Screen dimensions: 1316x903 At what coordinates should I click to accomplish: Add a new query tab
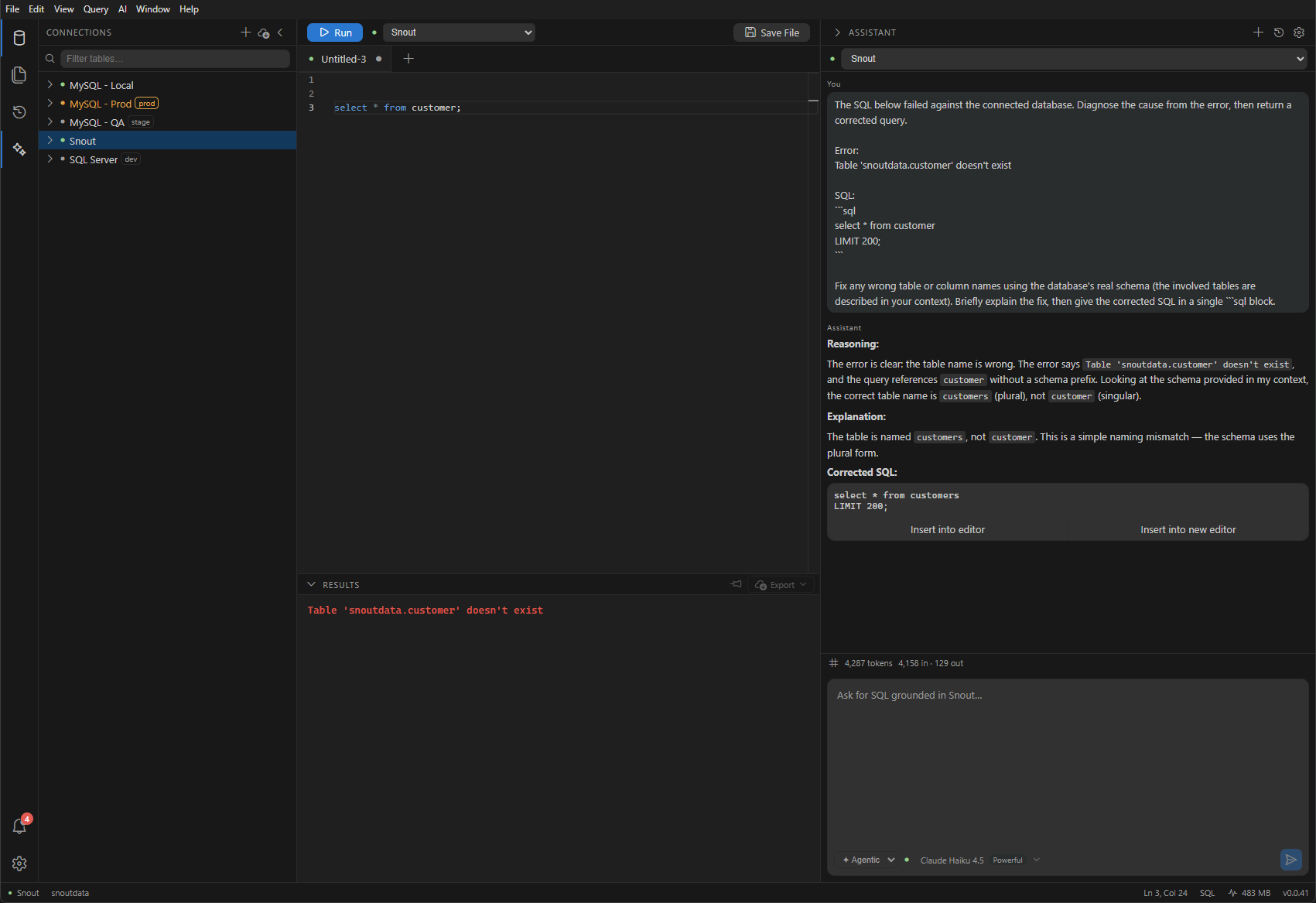click(408, 59)
